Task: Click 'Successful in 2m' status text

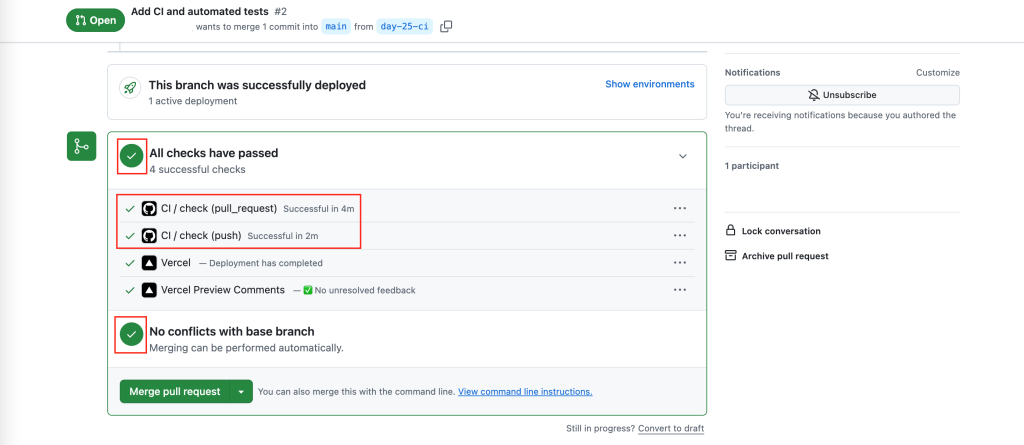Action: [283, 236]
